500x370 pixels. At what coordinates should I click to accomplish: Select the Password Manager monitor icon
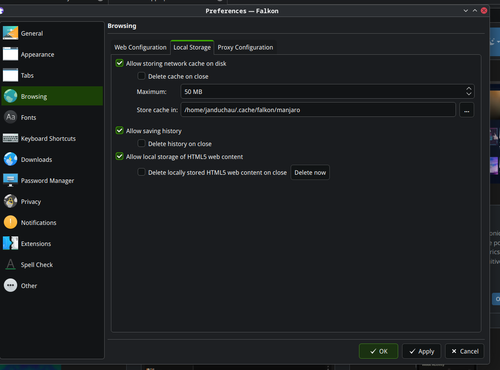(10, 180)
